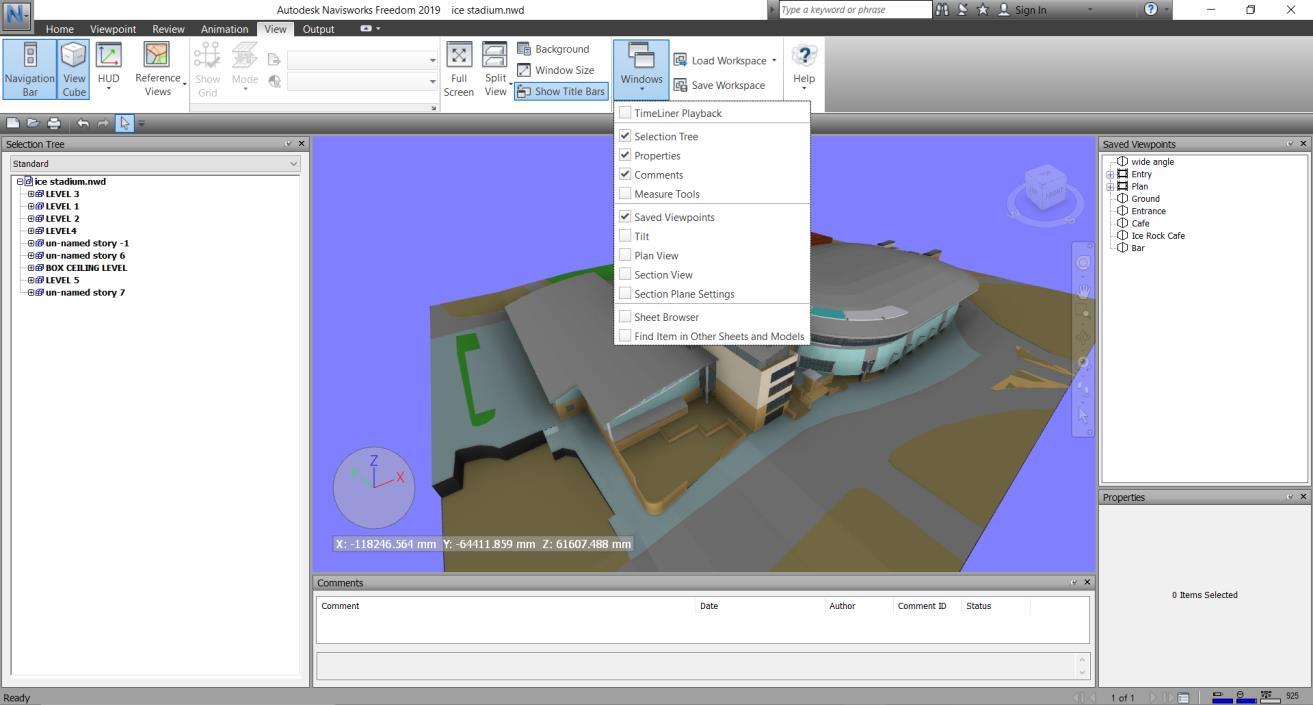This screenshot has height=705, width=1313.
Task: Click the star favorites icon in the title bar
Action: coord(982,9)
